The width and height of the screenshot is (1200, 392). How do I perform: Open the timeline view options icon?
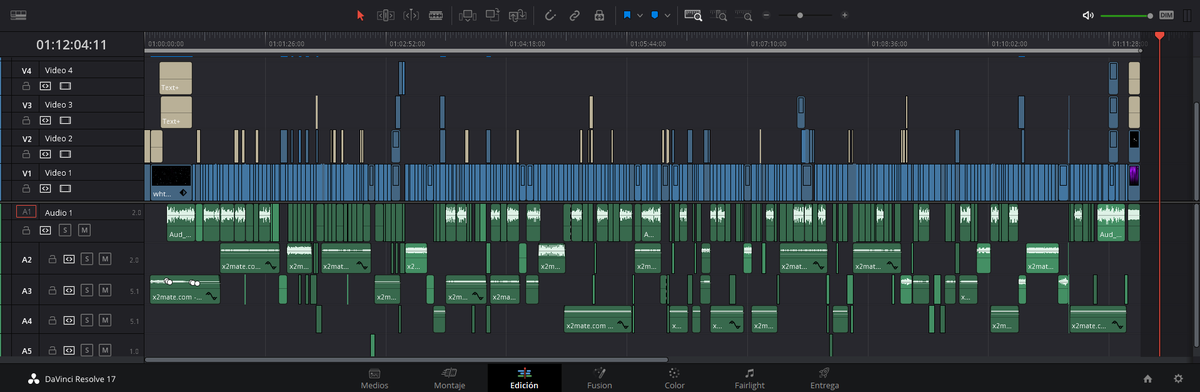tap(18, 15)
